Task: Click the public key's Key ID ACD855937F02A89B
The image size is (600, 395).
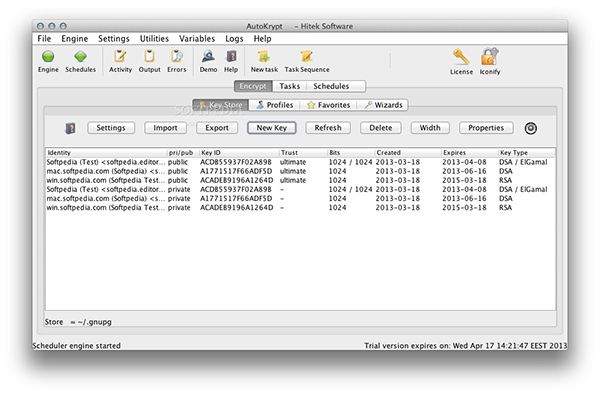Action: point(236,162)
